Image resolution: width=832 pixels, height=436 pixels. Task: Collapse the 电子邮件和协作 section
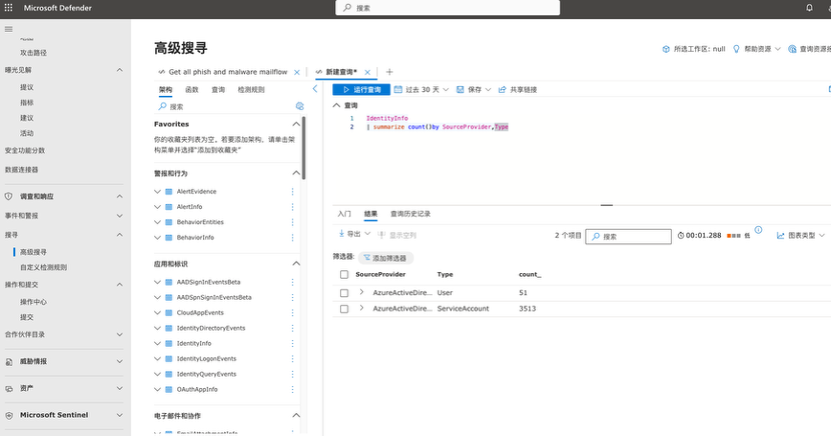[x=296, y=416]
